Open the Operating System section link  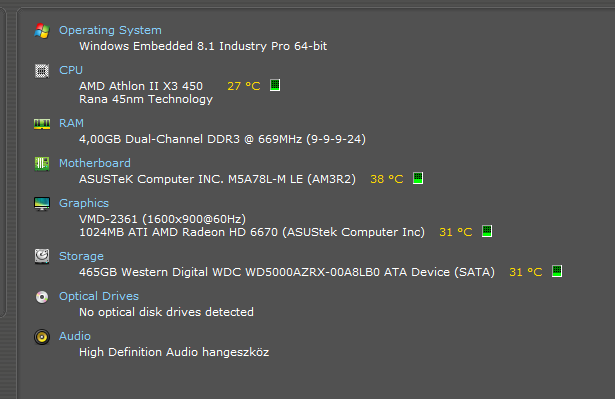110,30
